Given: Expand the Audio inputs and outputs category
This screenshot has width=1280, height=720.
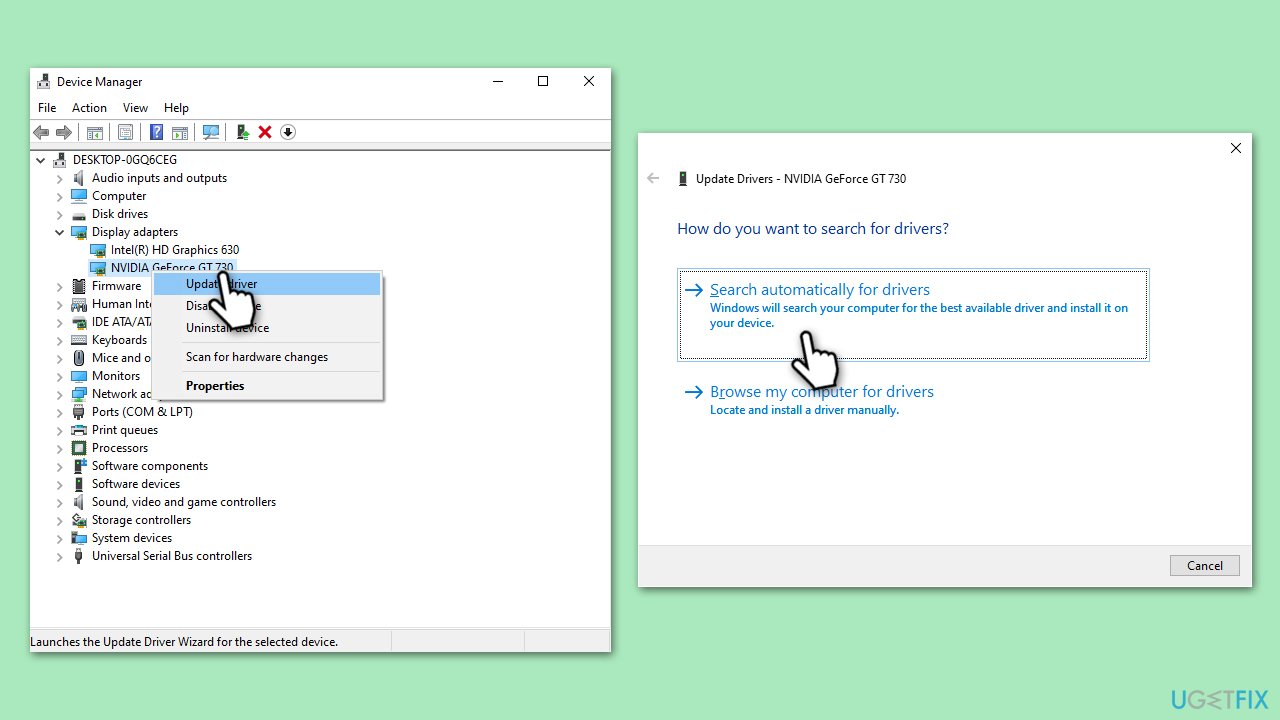Looking at the screenshot, I should (60, 178).
